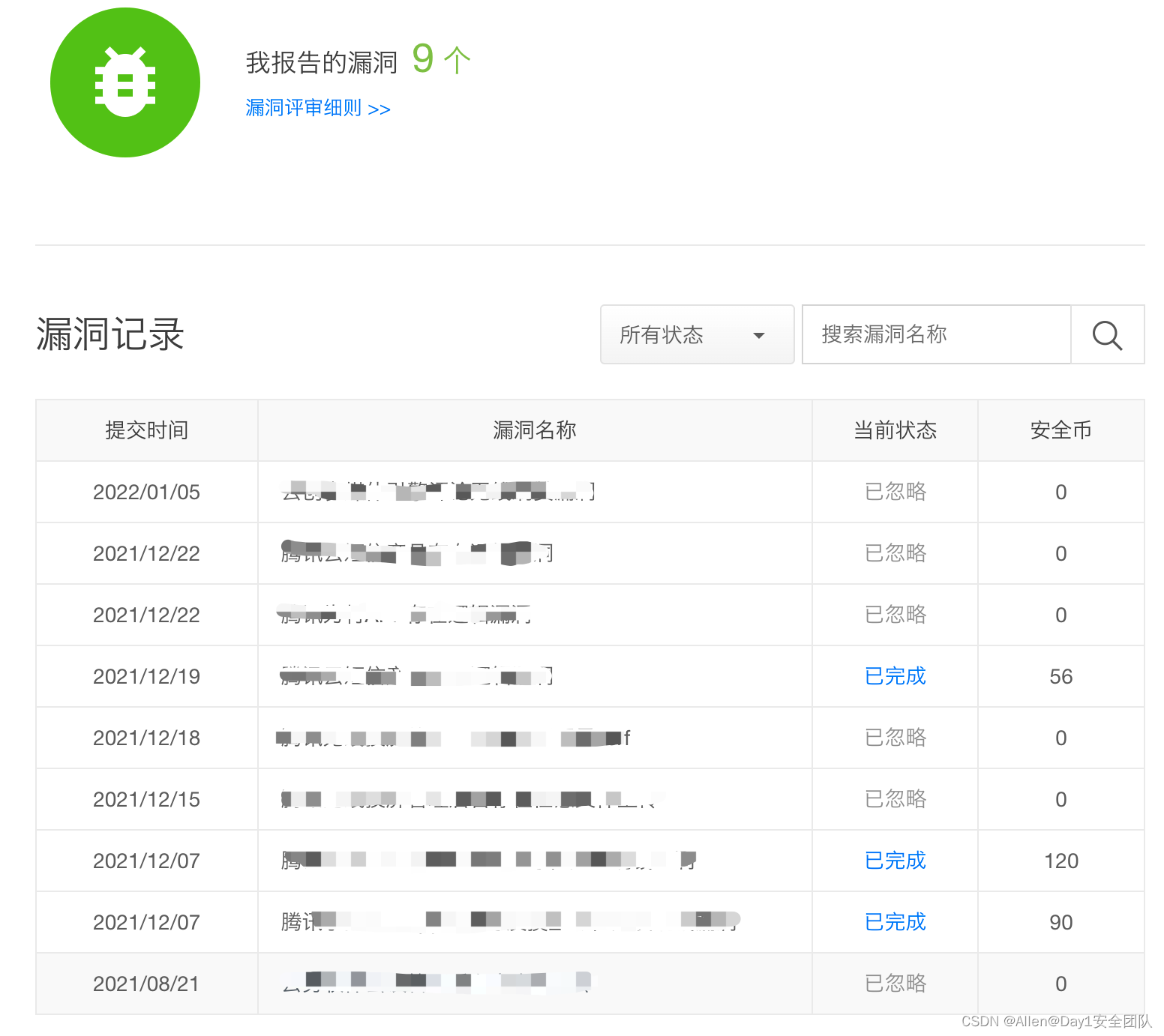Click the 已忽略 status for 2021/12/15
The height and width of the screenshot is (1036, 1164).
pyautogui.click(x=895, y=799)
